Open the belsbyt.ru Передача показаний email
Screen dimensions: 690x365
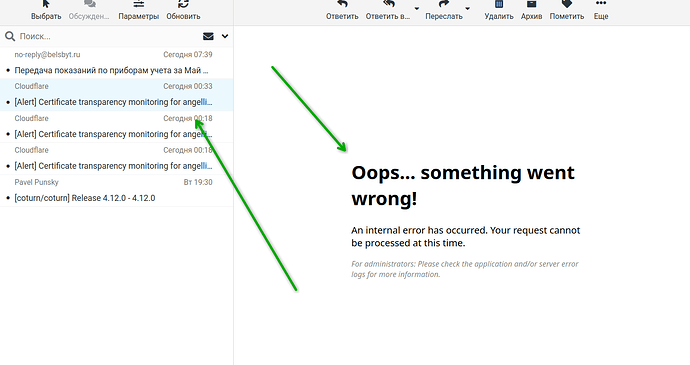[117, 63]
